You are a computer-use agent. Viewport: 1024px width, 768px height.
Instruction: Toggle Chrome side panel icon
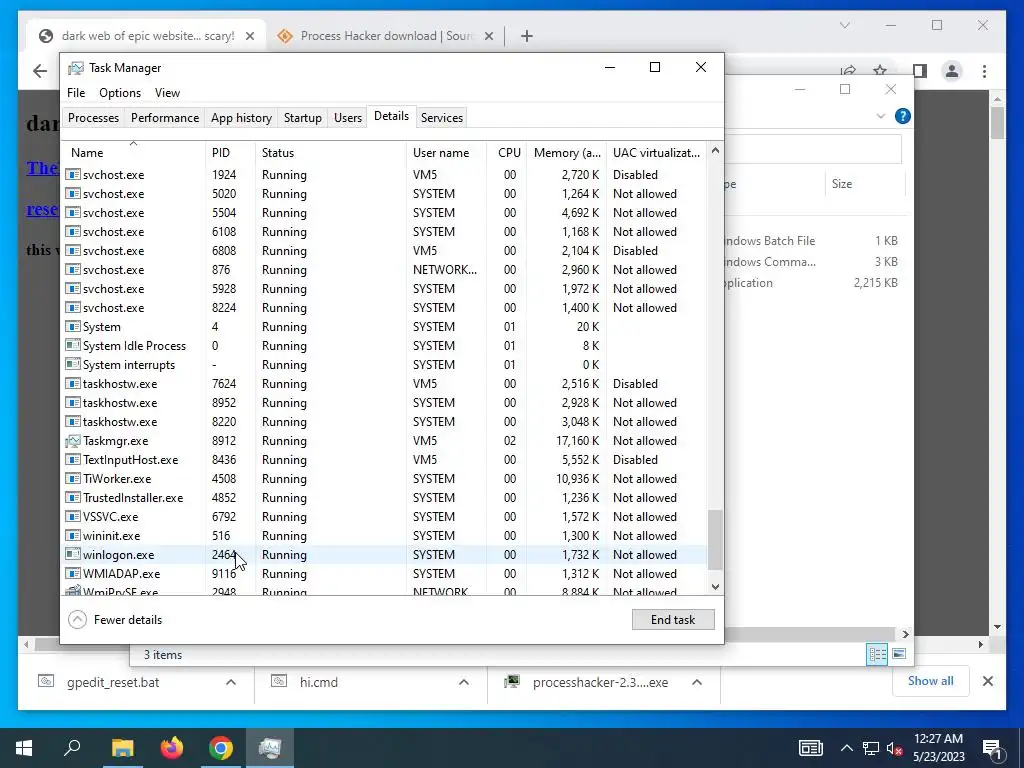(x=920, y=71)
